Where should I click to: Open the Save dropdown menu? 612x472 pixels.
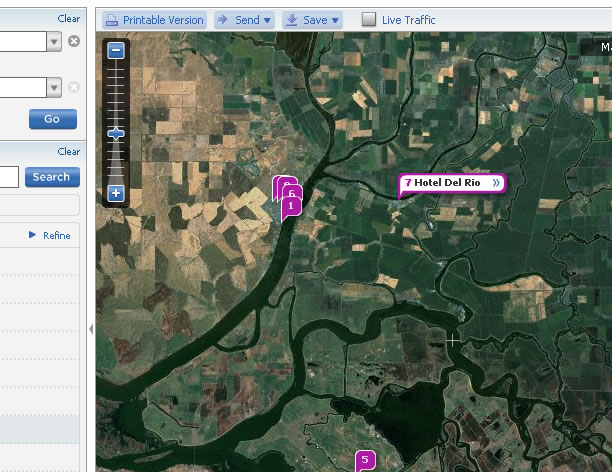tap(312, 20)
